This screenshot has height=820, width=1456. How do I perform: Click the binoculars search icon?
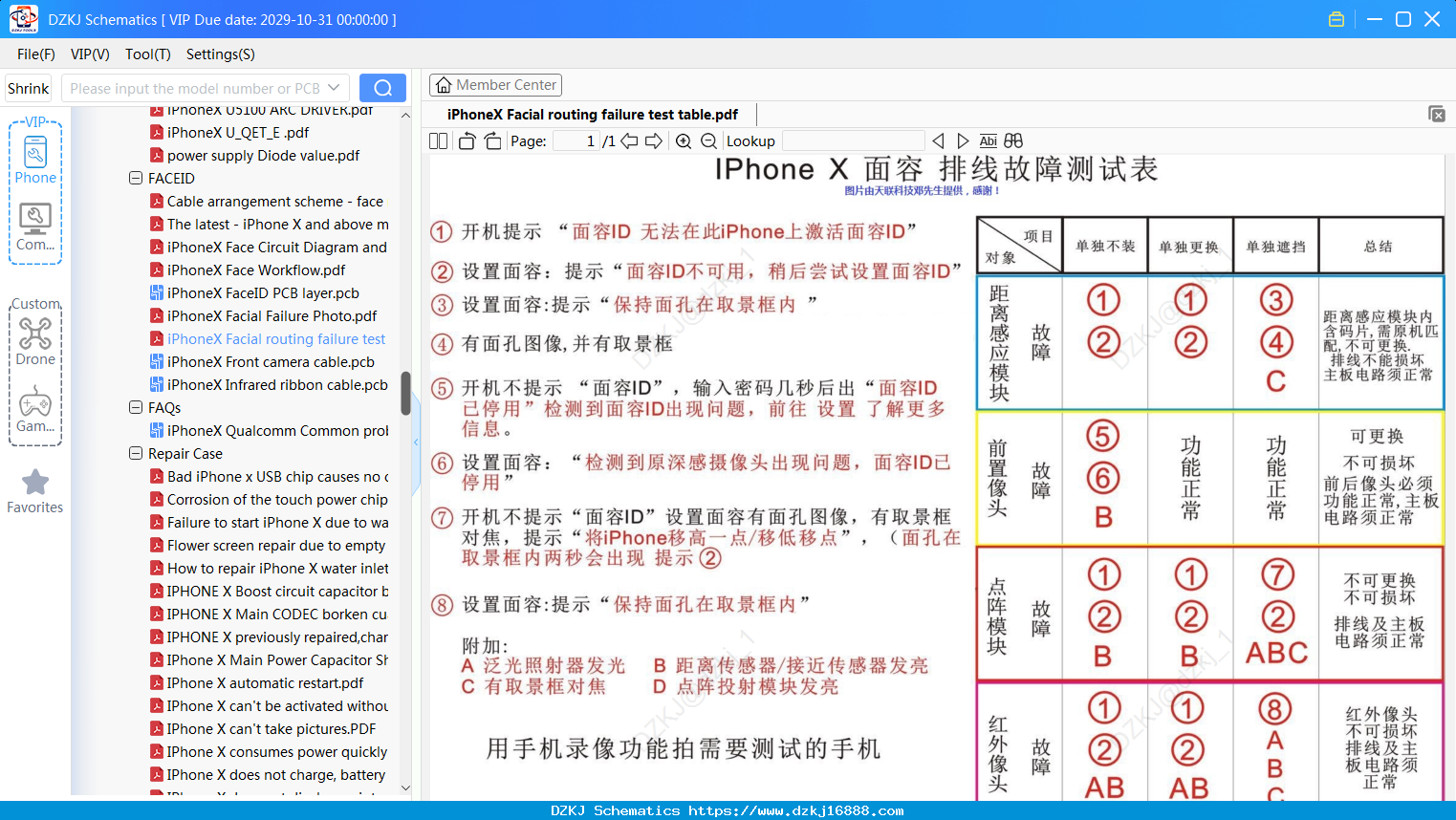1013,140
